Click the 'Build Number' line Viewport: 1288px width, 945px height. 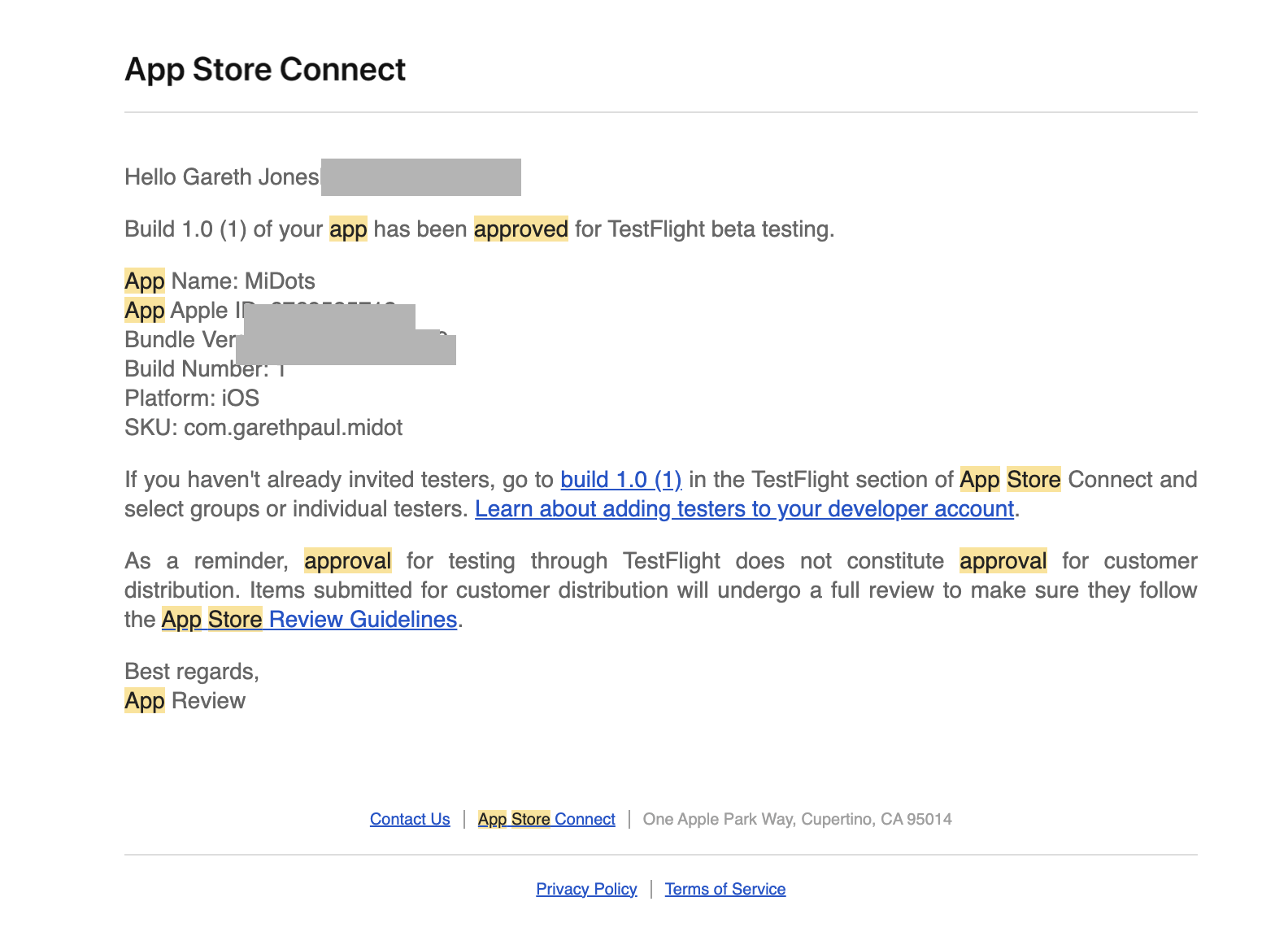(205, 369)
